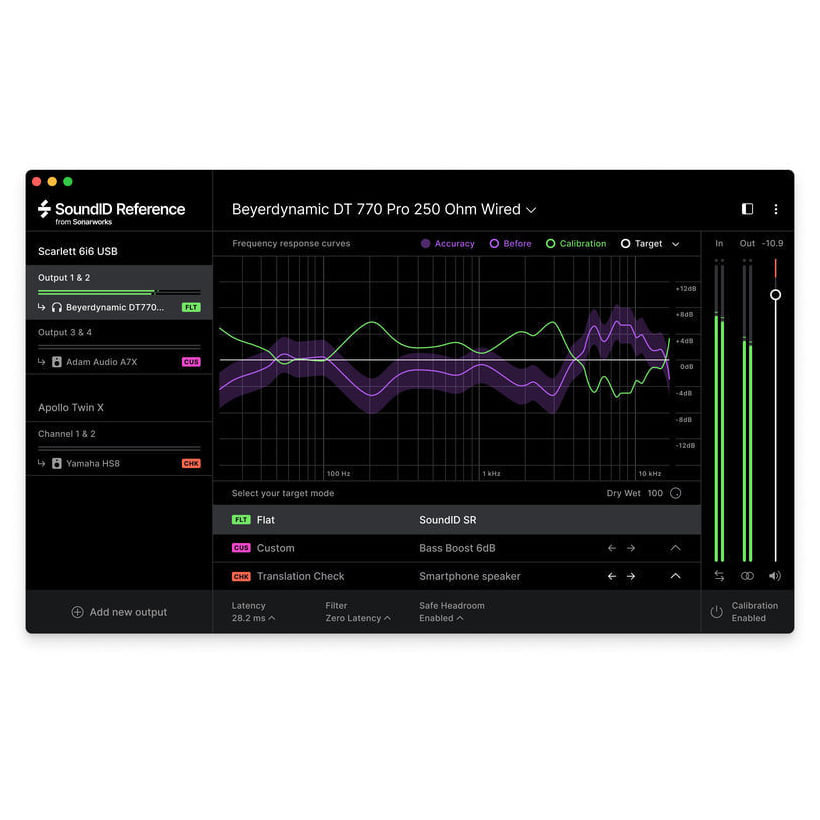Toggle the sidebar panel layout icon
Viewport: 820px width, 820px height.
tap(747, 209)
